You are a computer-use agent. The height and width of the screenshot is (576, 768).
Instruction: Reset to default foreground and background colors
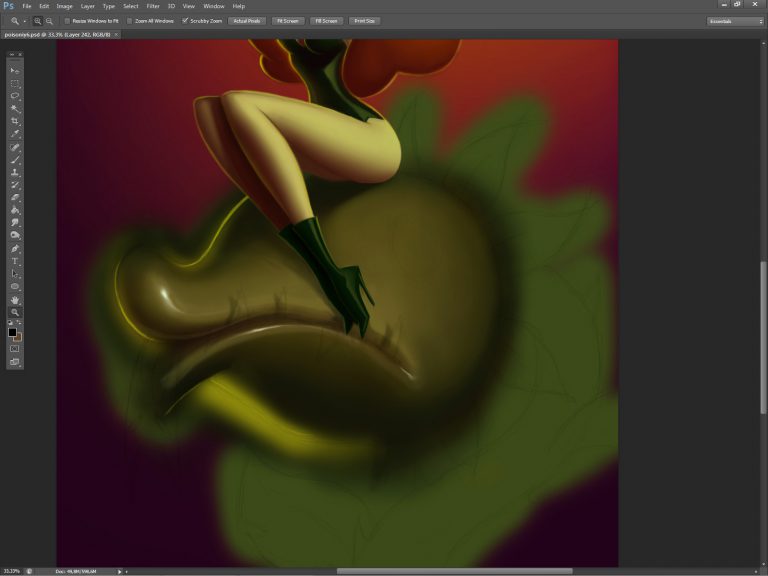point(10,323)
